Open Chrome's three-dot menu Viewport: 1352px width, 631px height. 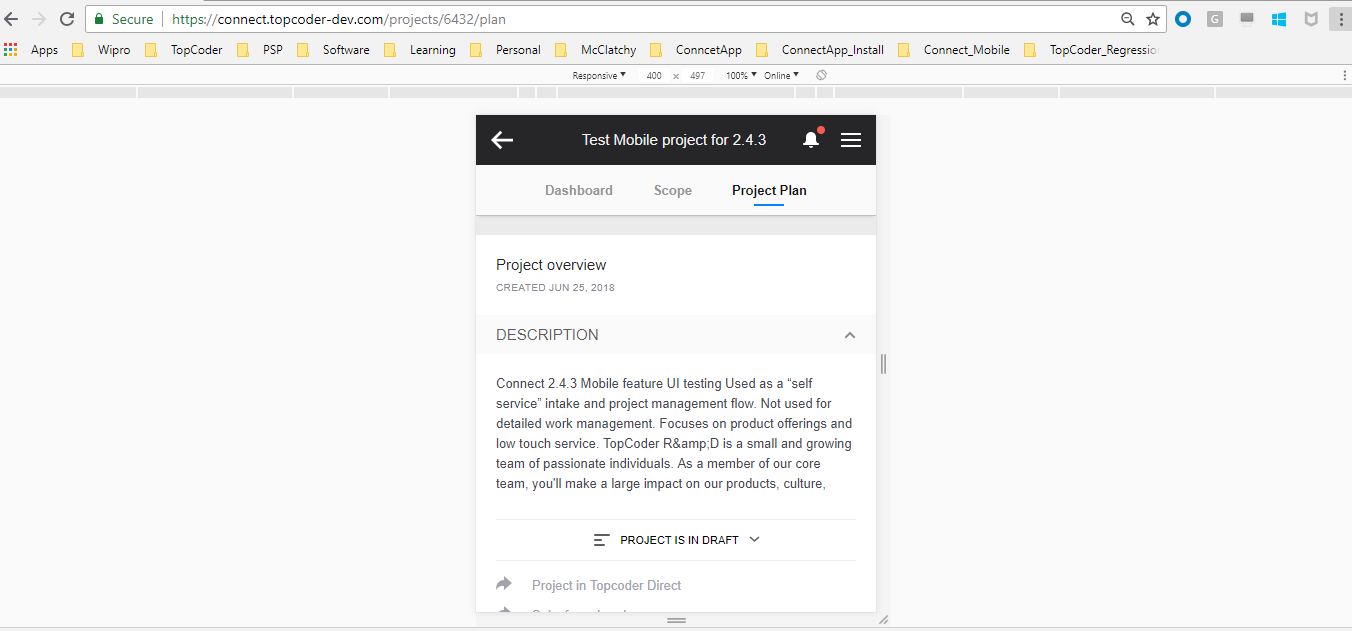[1341, 19]
